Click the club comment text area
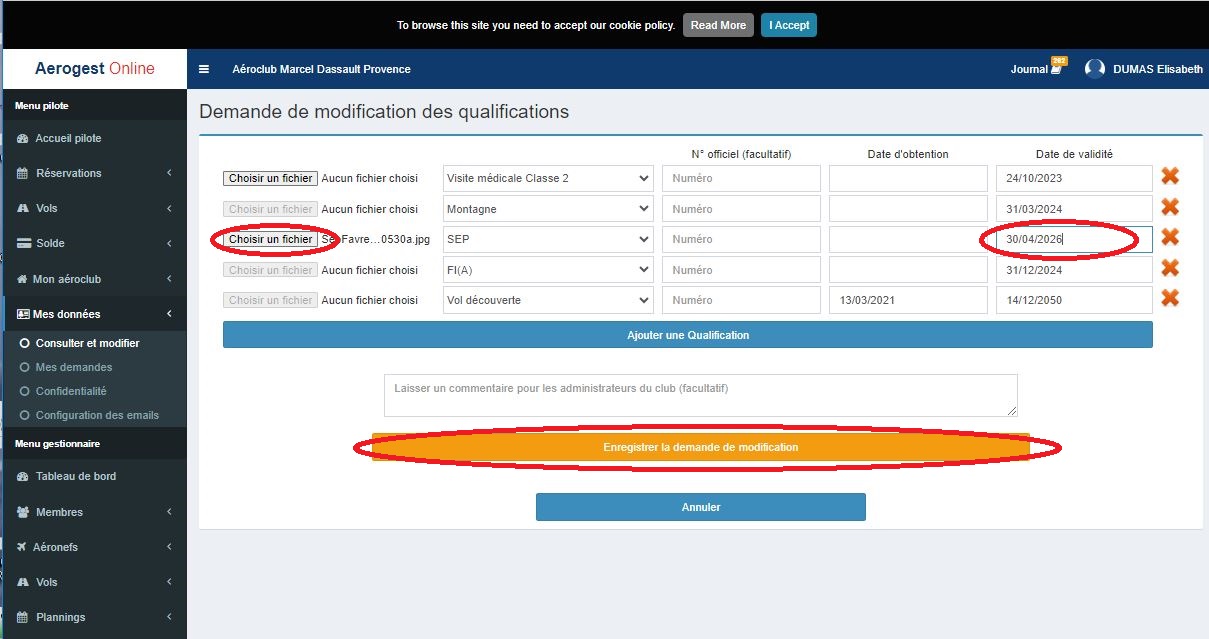This screenshot has width=1209, height=639. [x=700, y=395]
